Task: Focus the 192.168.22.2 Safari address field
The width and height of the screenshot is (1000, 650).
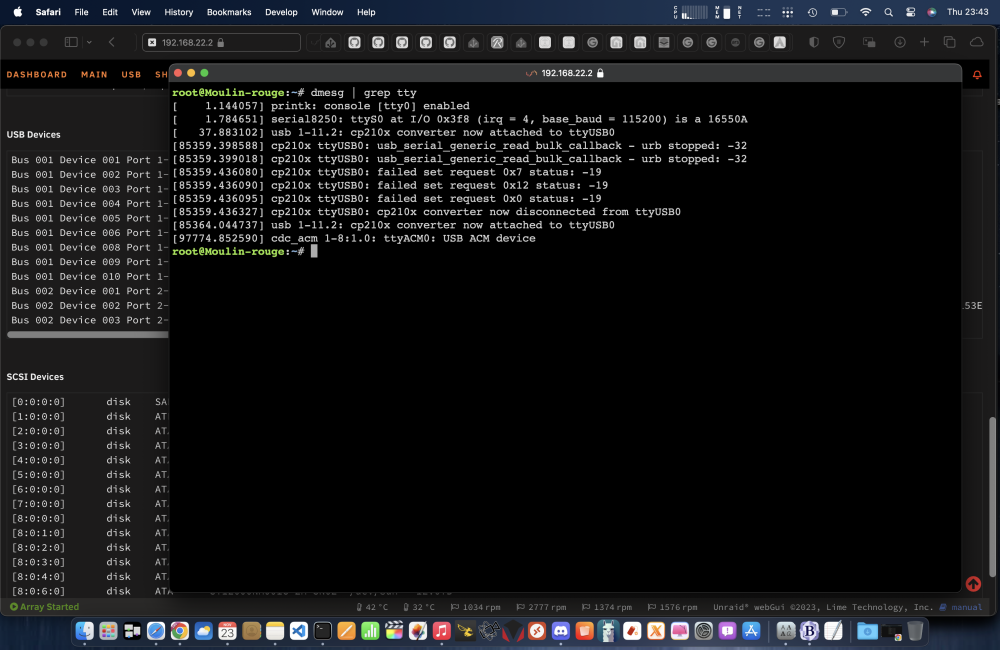Action: coord(221,42)
